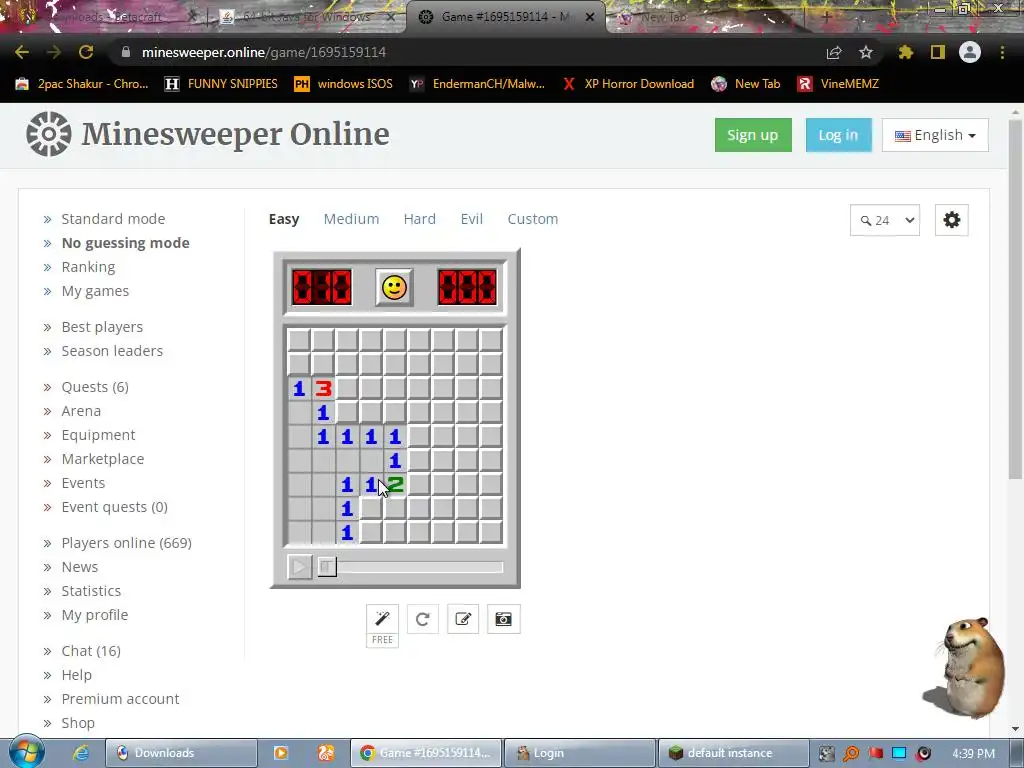Launch Internet Explorer from the taskbar

click(x=81, y=753)
